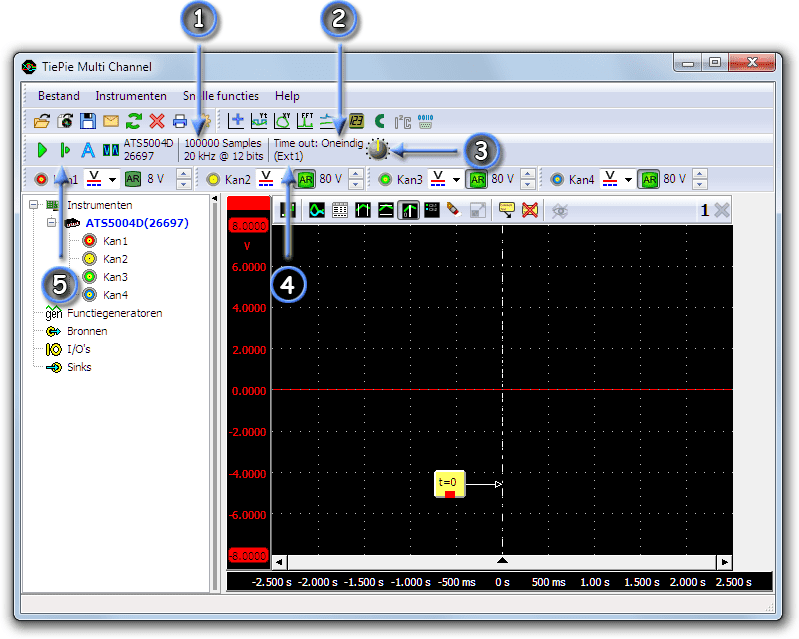Screen dimensions: 799x639
Task: Close graph 1 with the grey X
Action: tap(722, 210)
